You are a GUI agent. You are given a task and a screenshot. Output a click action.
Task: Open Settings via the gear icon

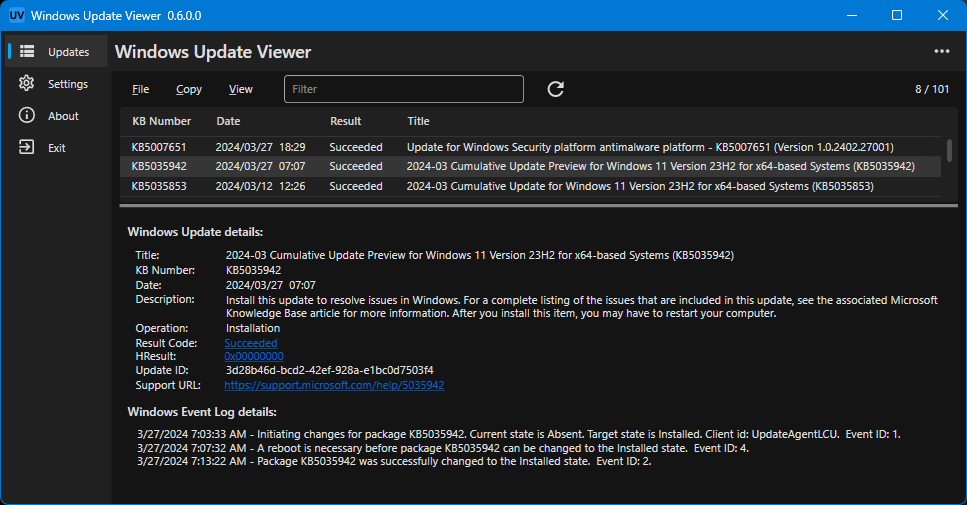tap(27, 84)
